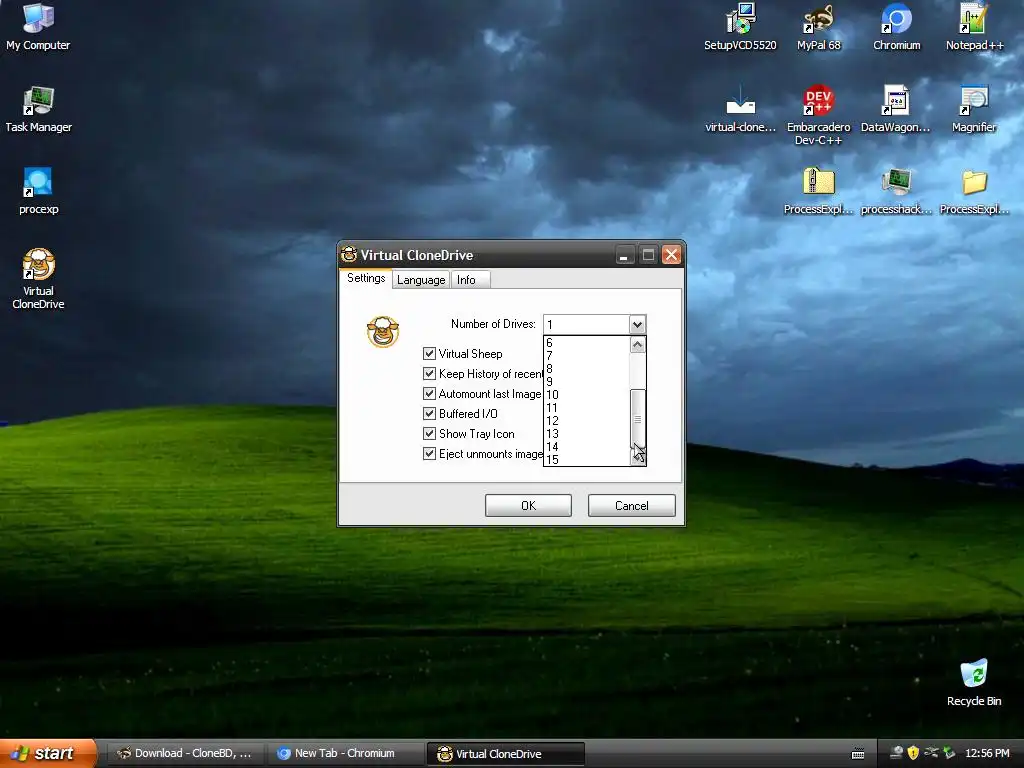Close the Virtual CloneDrive window
Viewport: 1024px width, 768px height.
coord(671,255)
